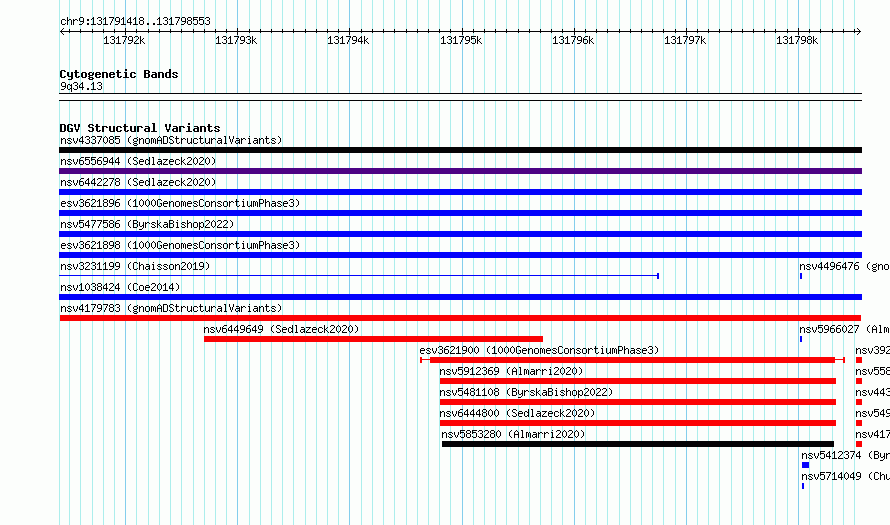Click the blue bar under esv3621898

pyautogui.click(x=460, y=255)
